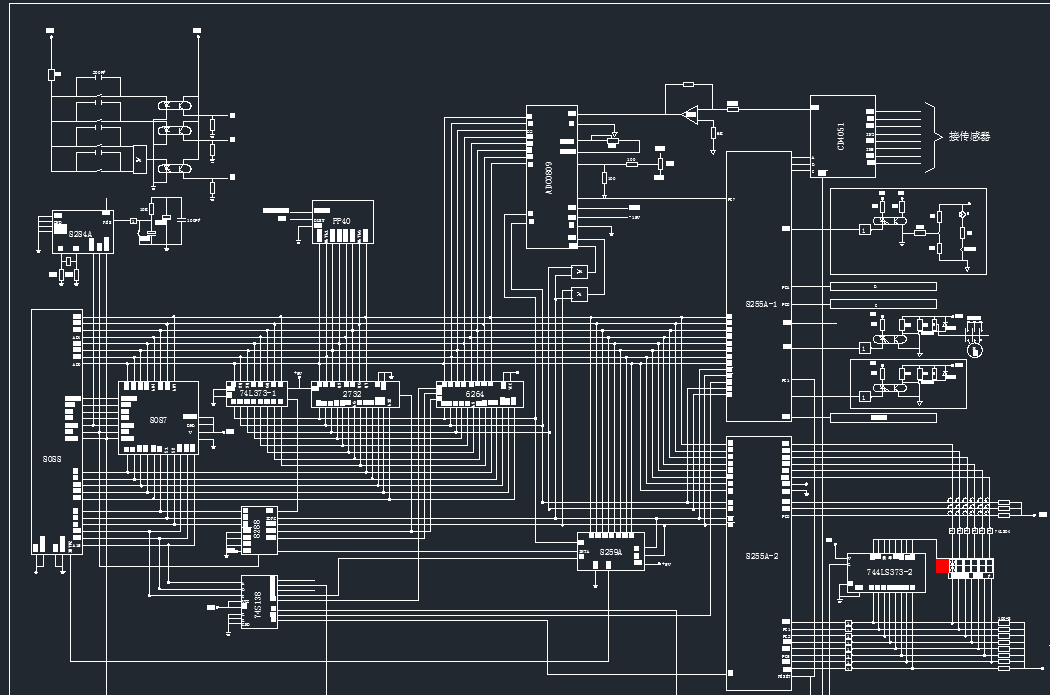This screenshot has height=695, width=1050.
Task: Click the 8088 CPU label
Action: point(52,459)
